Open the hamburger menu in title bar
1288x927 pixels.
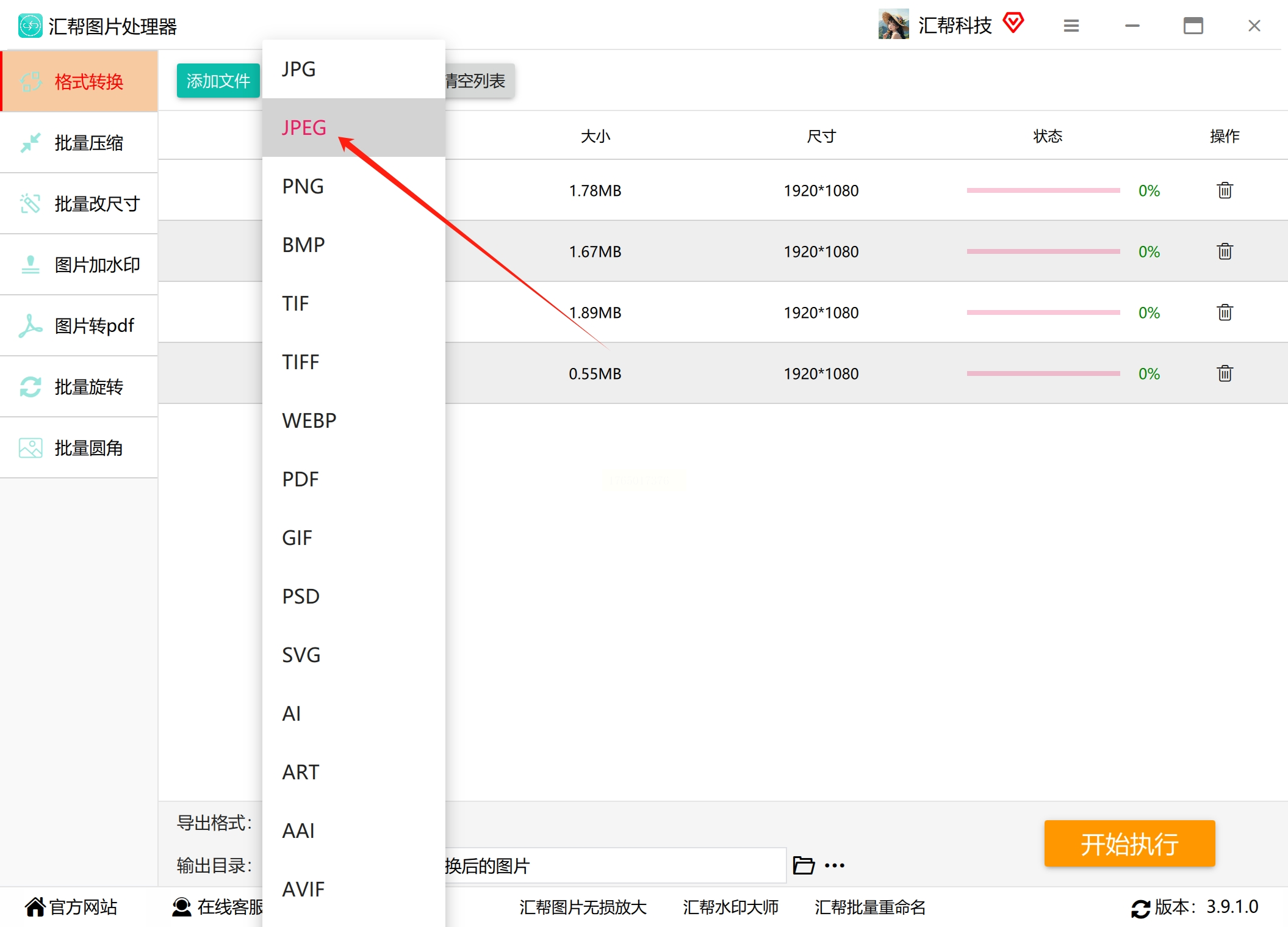point(1071,26)
